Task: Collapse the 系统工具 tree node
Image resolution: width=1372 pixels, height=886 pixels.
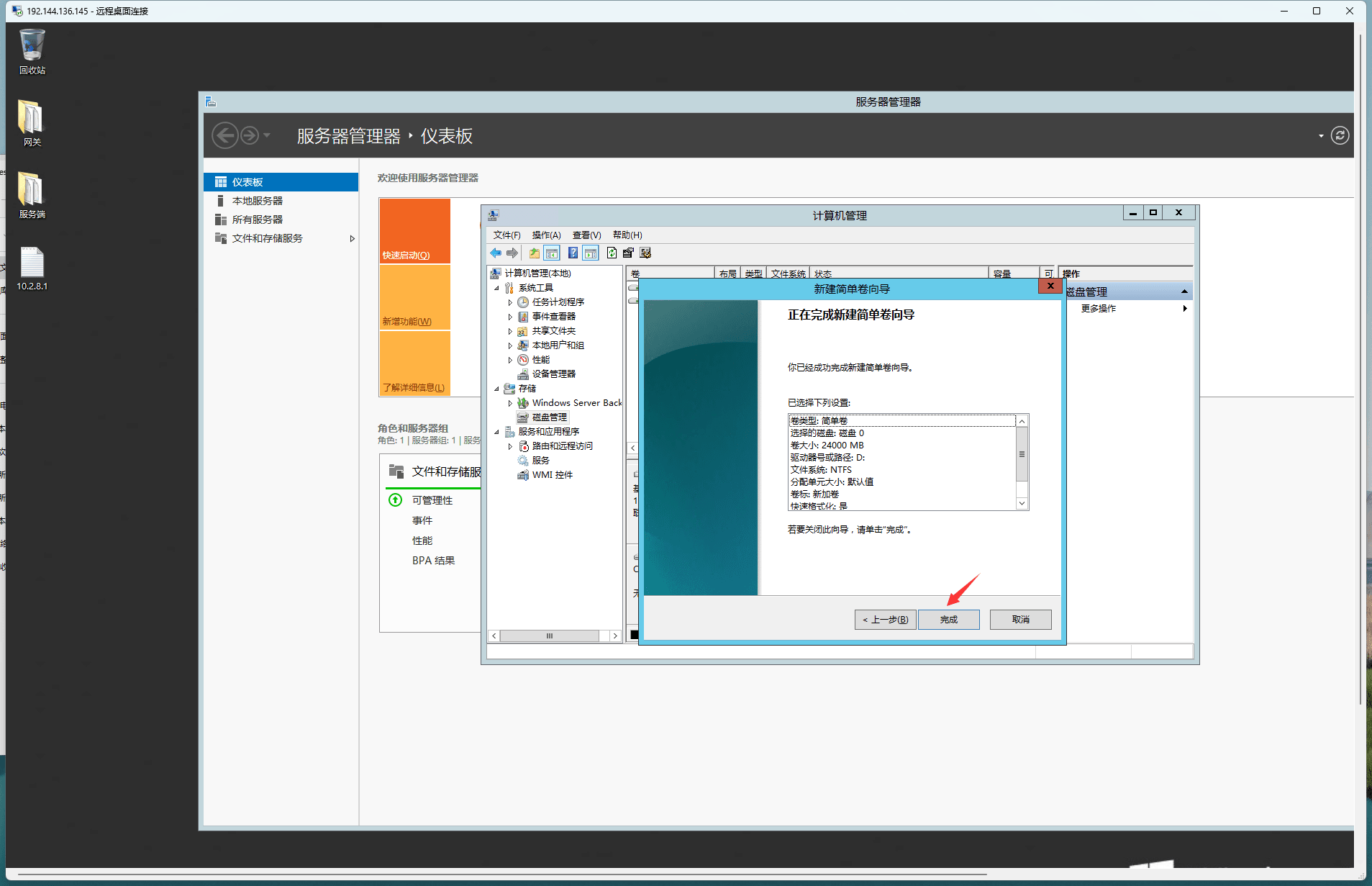Action: [x=496, y=288]
